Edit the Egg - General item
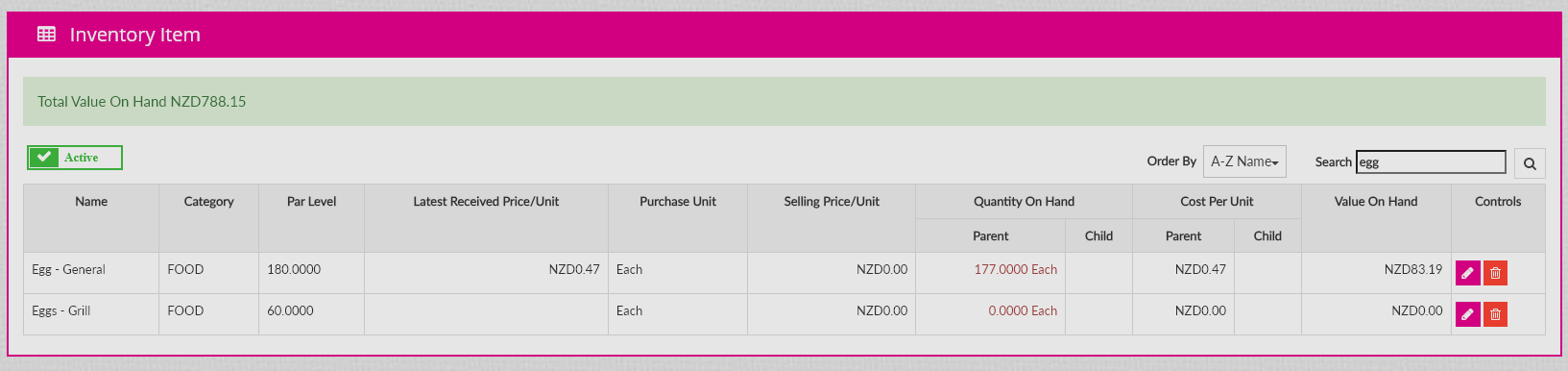Screen dimensions: 1568x371 pos(1467,273)
